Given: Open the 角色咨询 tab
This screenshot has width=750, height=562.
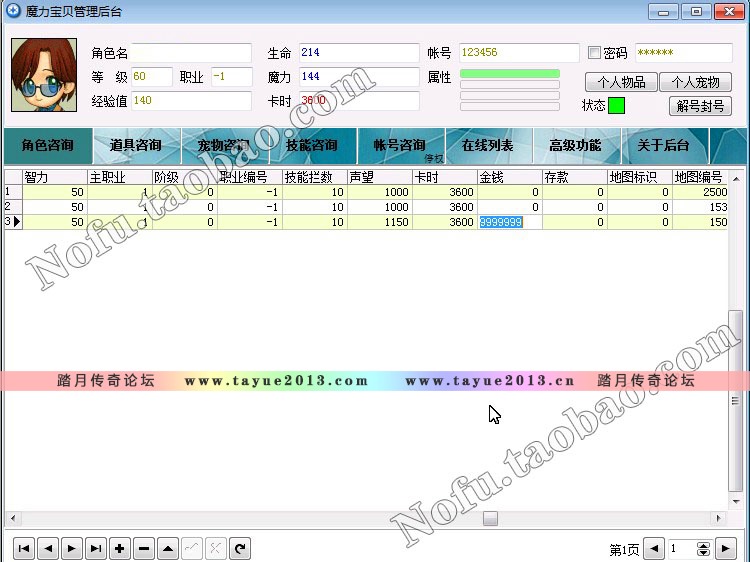Looking at the screenshot, I should [x=48, y=145].
